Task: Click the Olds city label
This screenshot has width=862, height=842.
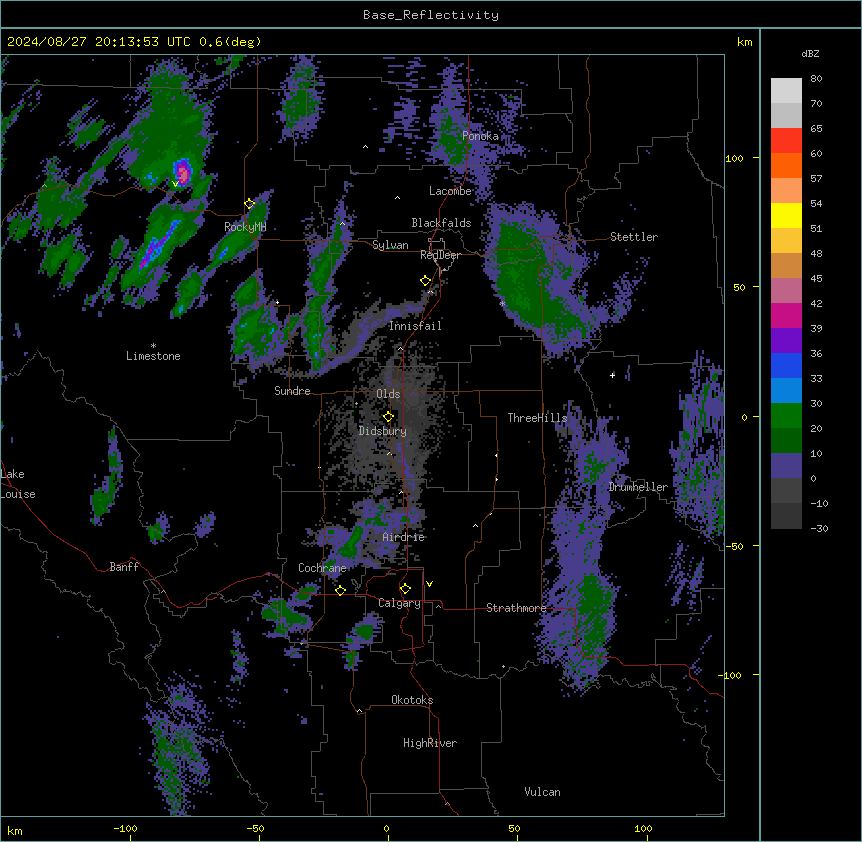Action: (388, 394)
